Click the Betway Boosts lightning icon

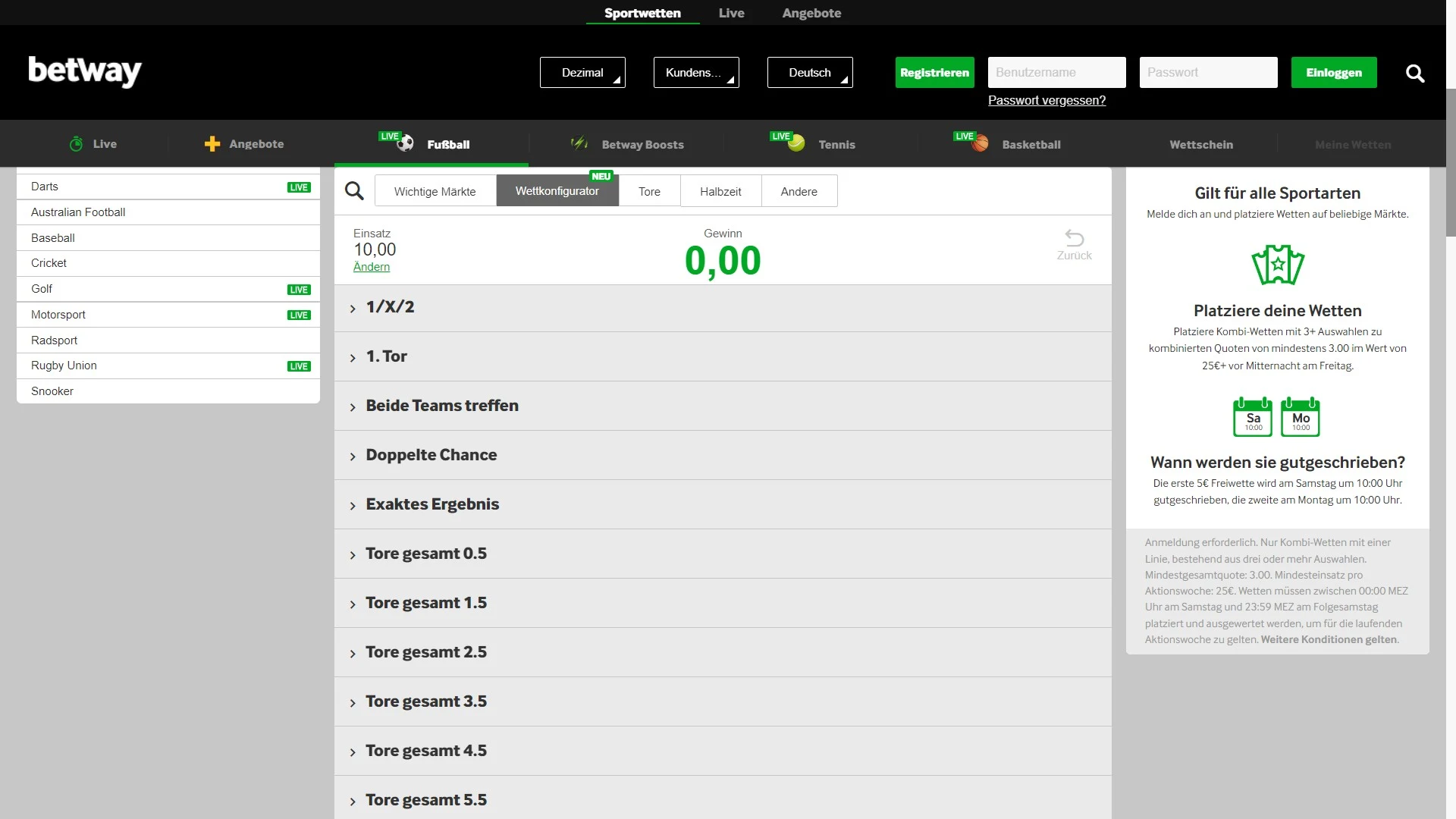(577, 144)
